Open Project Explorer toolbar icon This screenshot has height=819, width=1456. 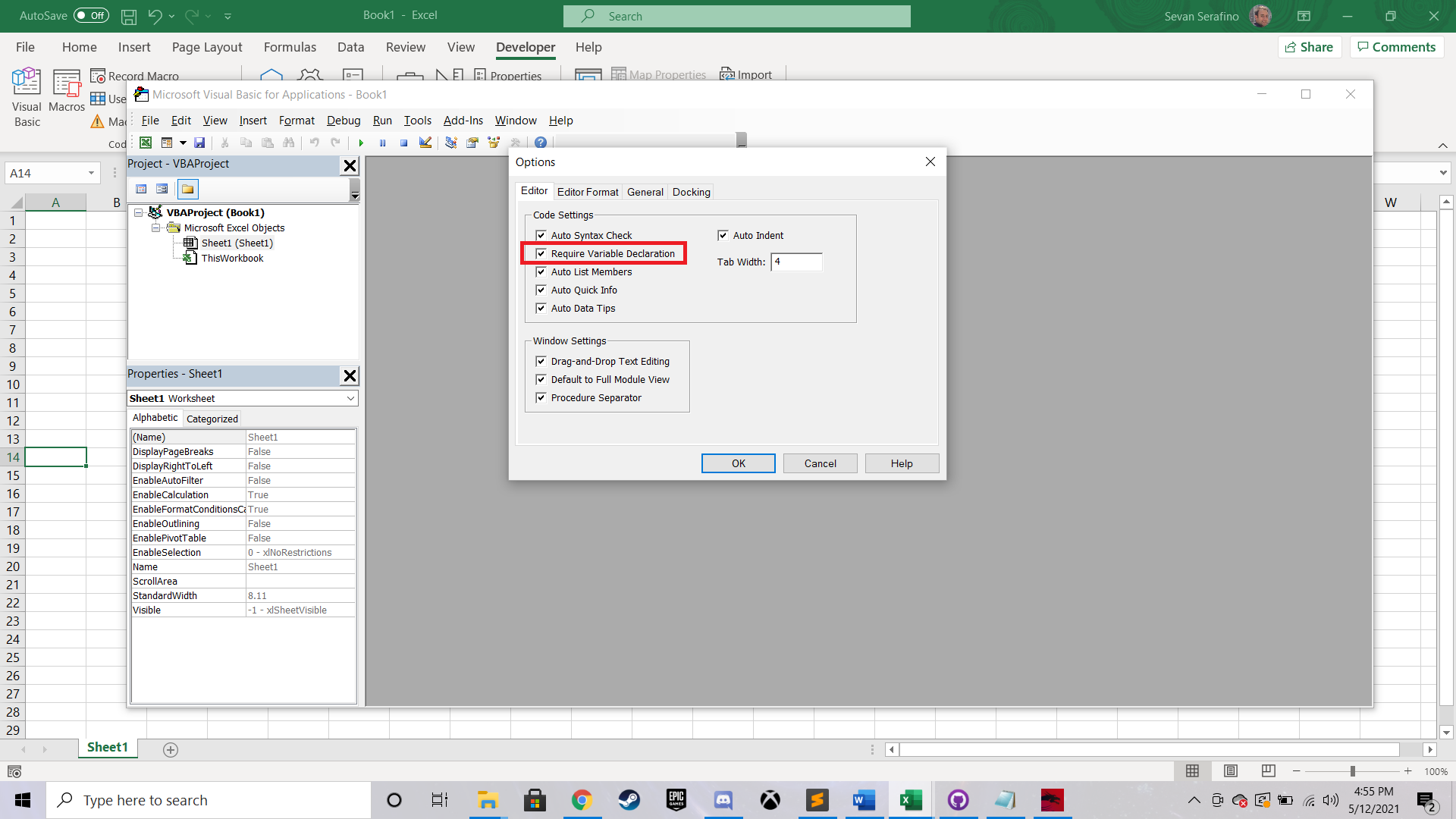pos(451,143)
